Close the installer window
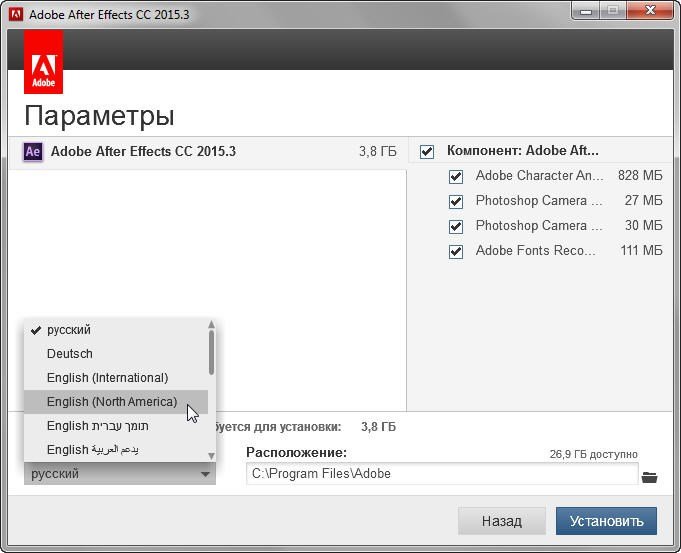 tap(650, 11)
